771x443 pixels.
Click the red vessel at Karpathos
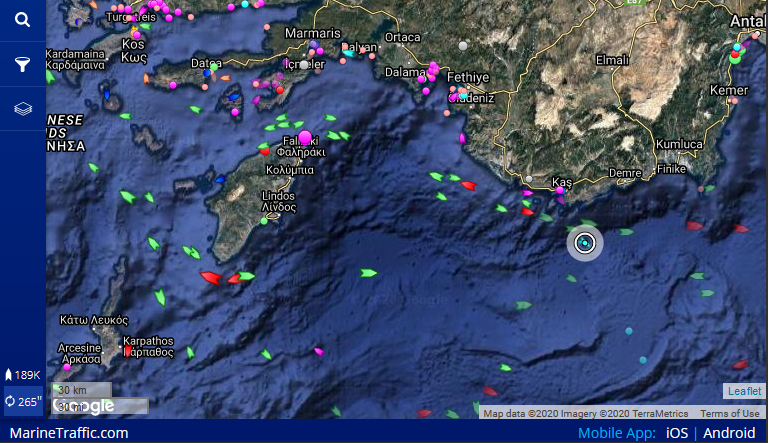tap(128, 350)
